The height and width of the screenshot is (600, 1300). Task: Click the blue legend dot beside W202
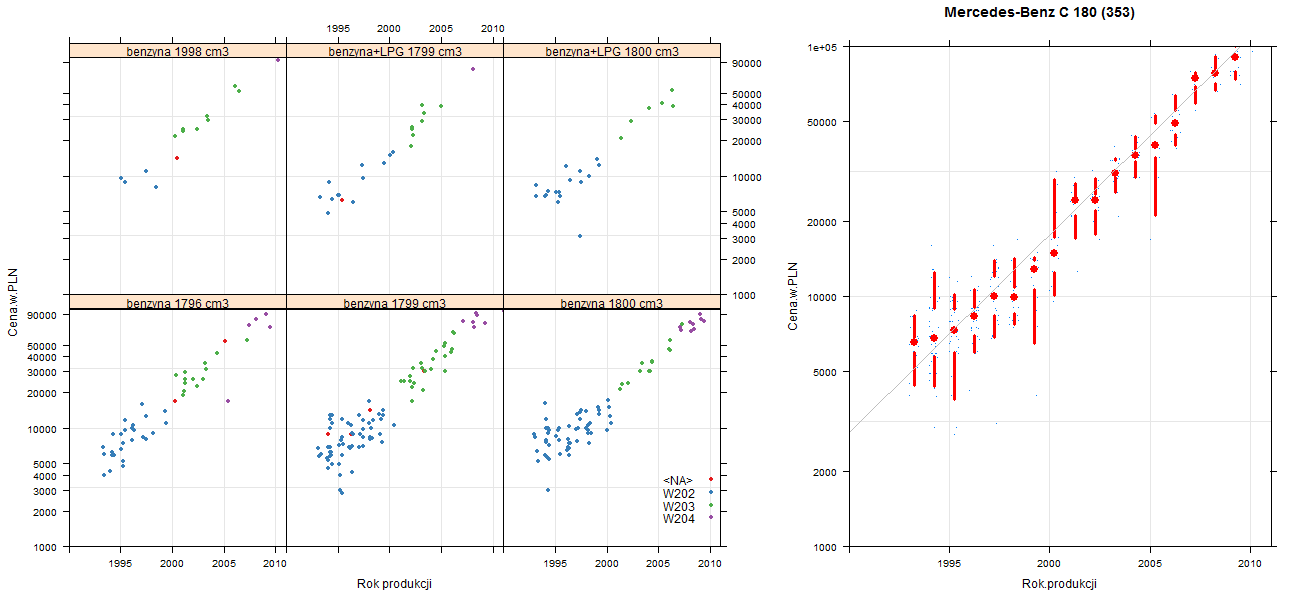pos(710,492)
